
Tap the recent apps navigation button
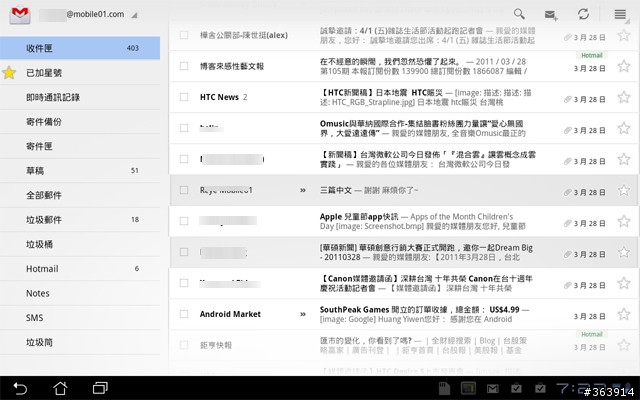coord(100,388)
